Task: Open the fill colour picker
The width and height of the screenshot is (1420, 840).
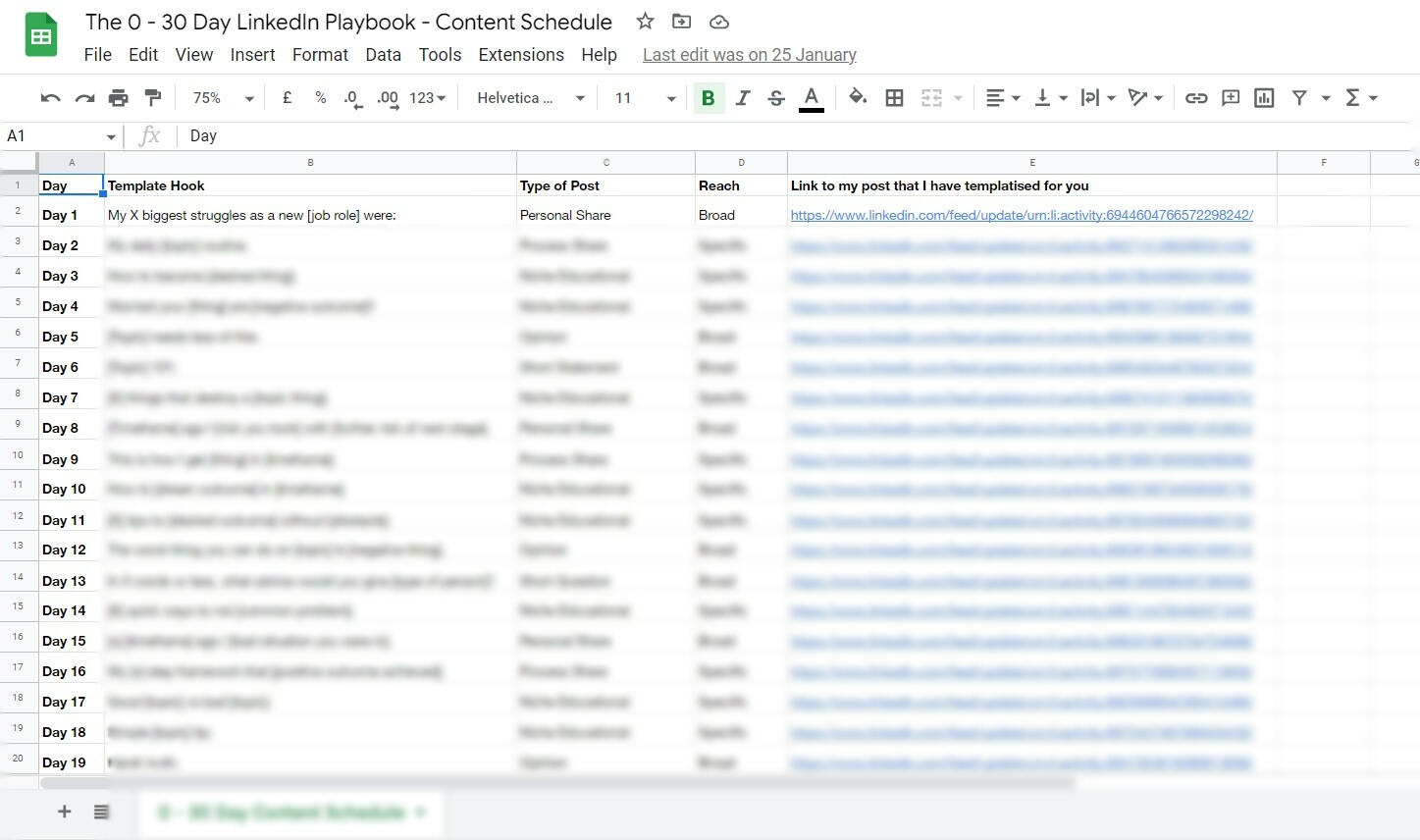Action: [x=858, y=98]
